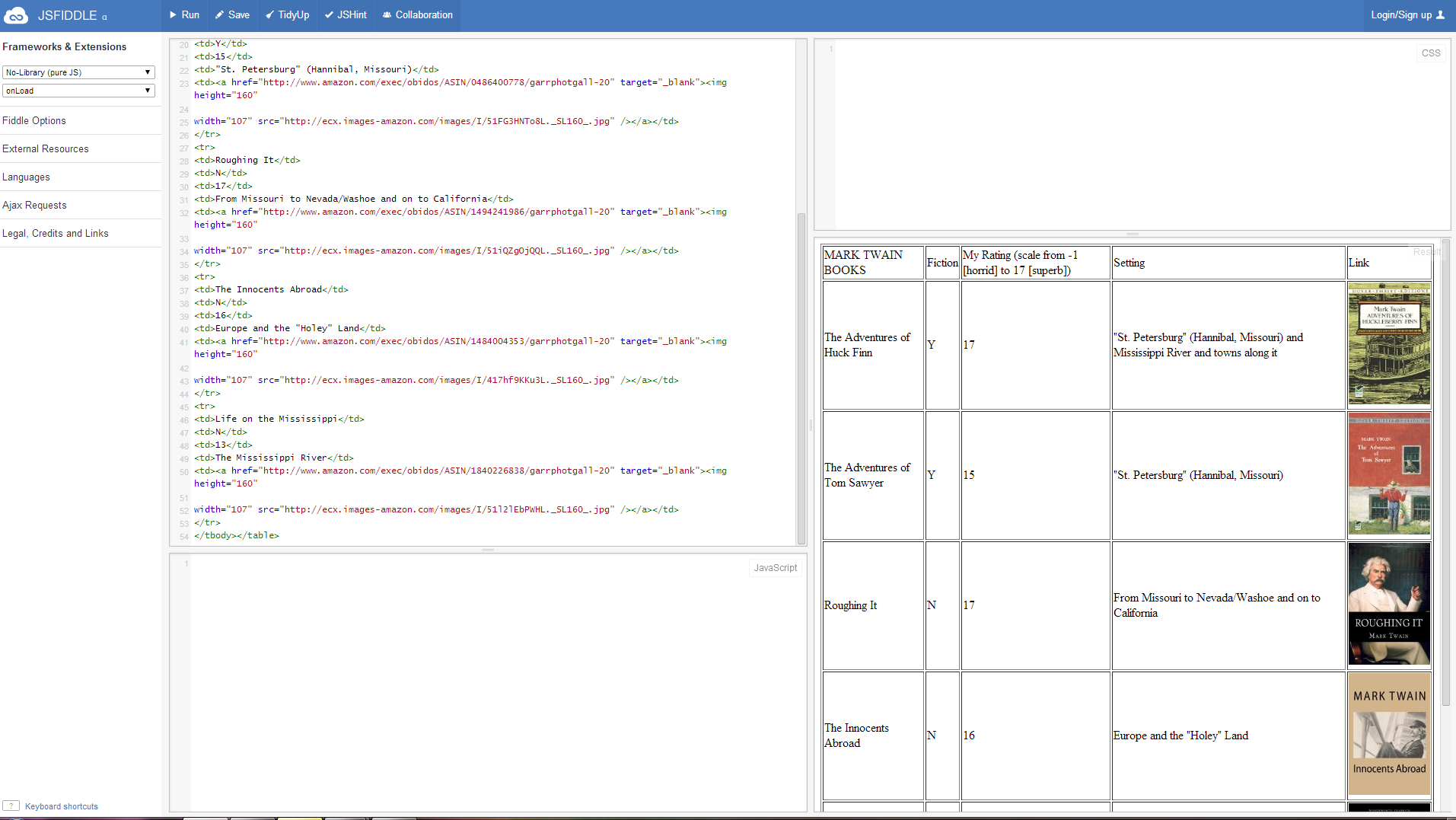The width and height of the screenshot is (1456, 820).
Task: Click the Link column header
Action: click(x=1389, y=263)
